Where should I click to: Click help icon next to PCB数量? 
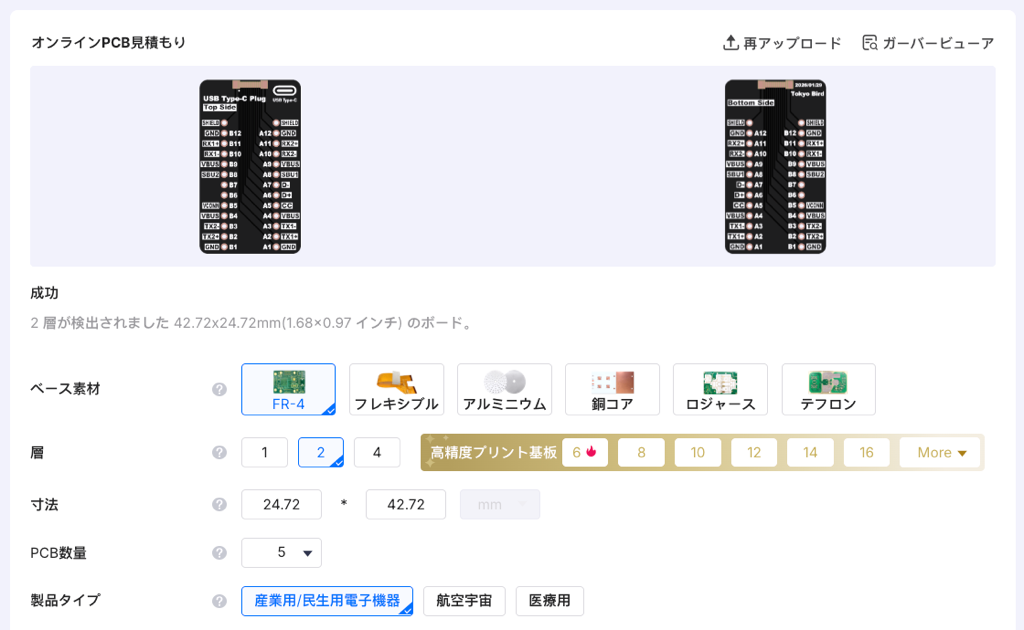point(219,552)
